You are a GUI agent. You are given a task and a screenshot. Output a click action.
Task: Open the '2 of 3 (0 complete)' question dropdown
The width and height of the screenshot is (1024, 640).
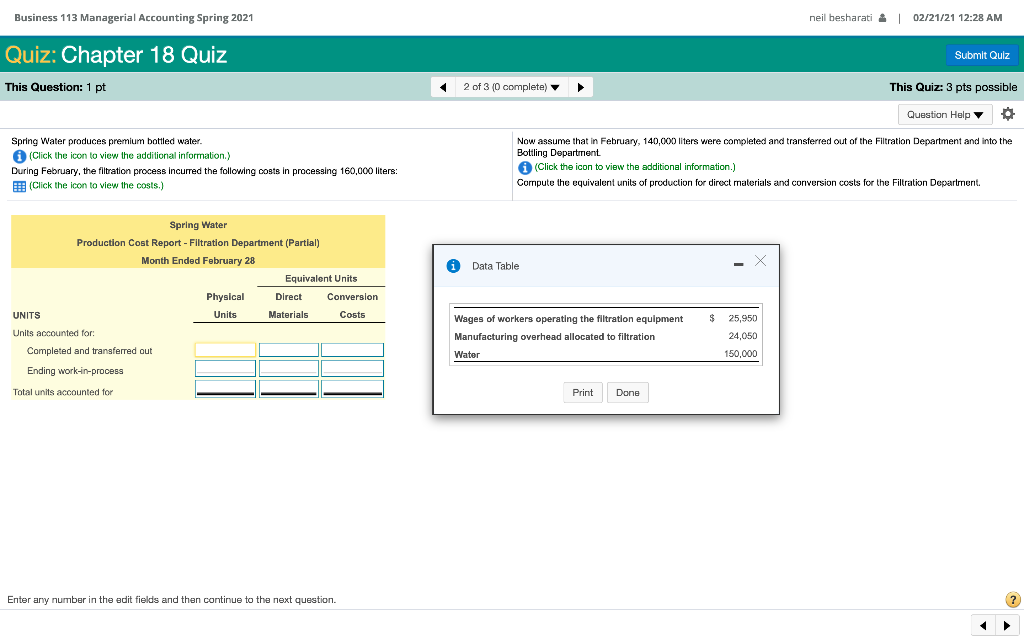(x=511, y=87)
